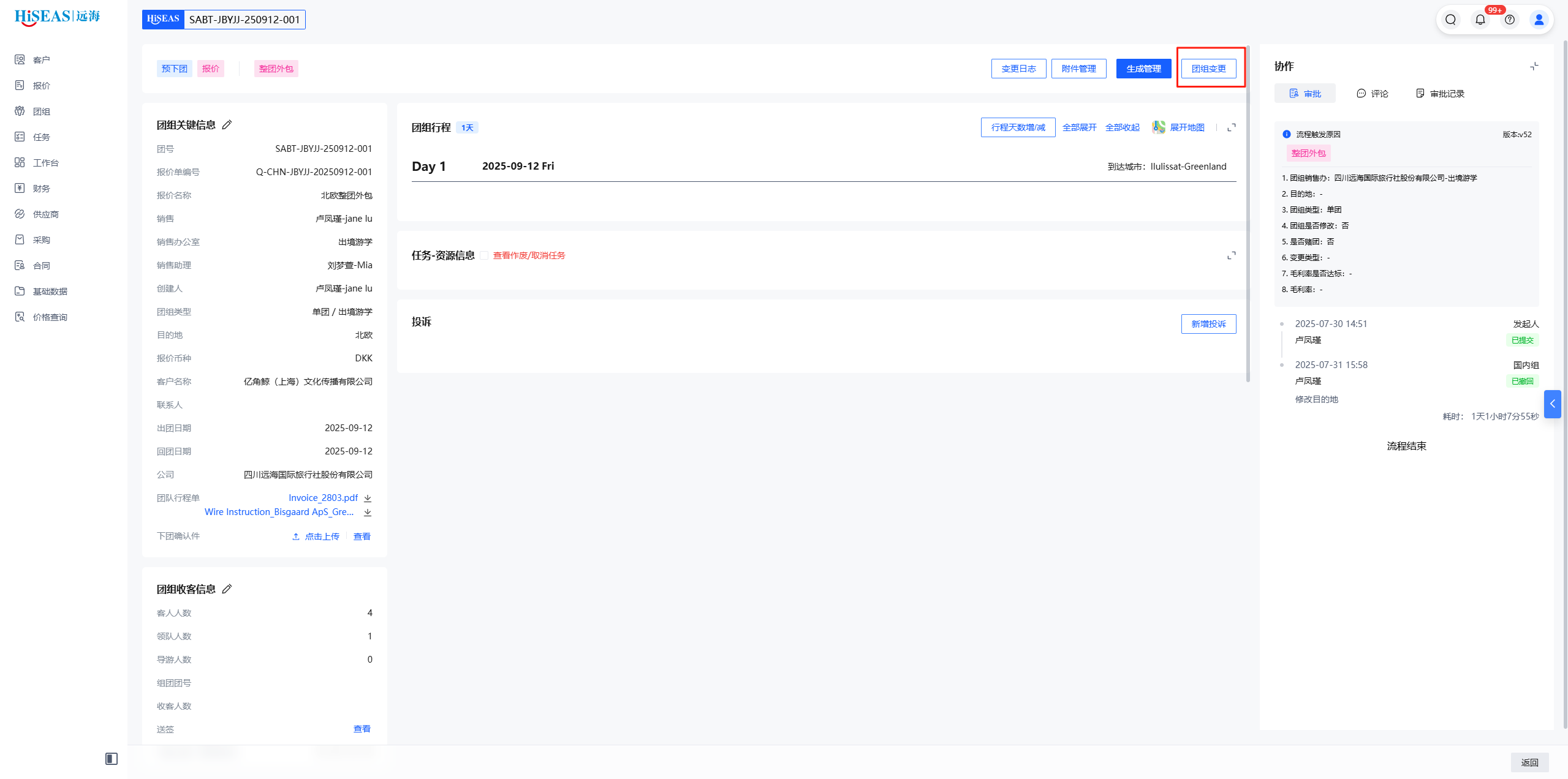Screen dimensions: 1568x779
Task: Download Invoice_2803.pdf via the download icon
Action: [368, 498]
